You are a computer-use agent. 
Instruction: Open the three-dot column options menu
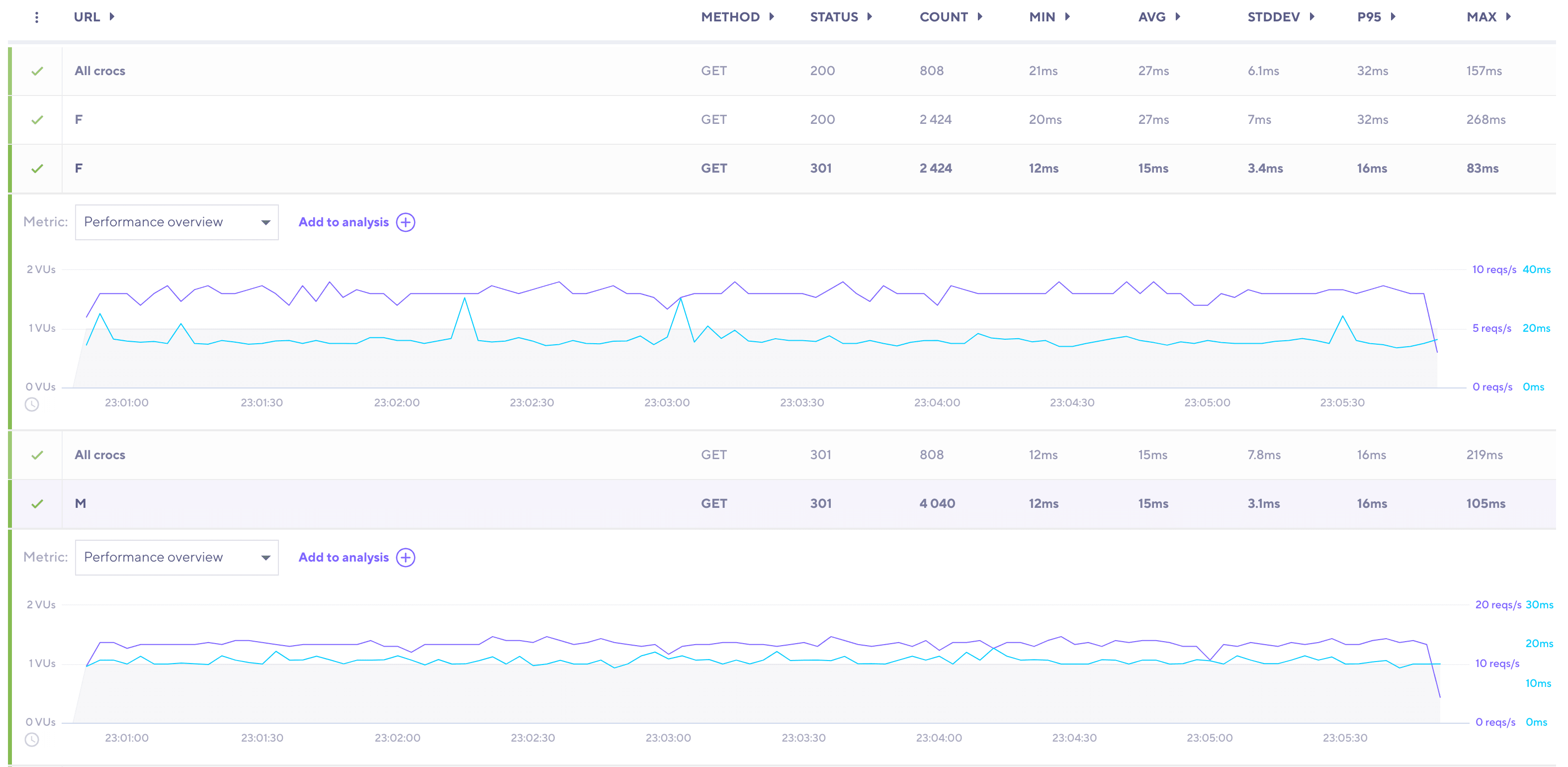(37, 17)
